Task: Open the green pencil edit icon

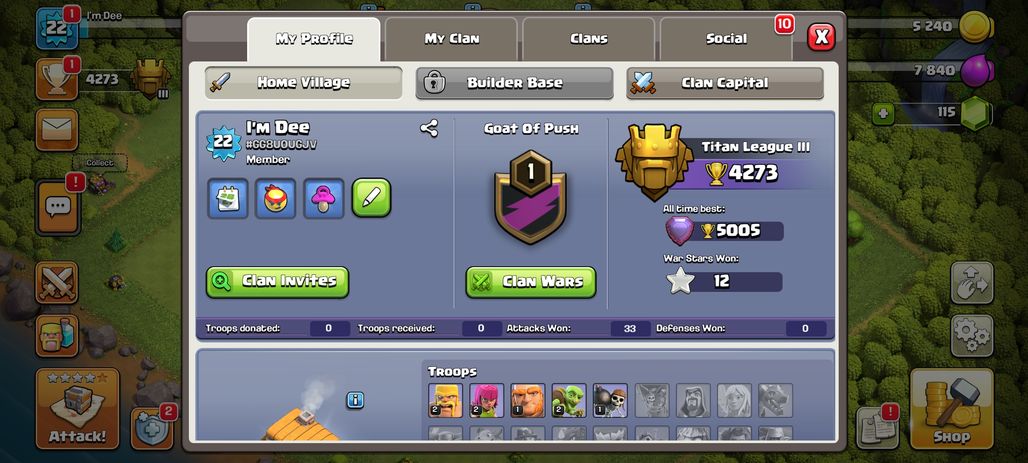Action: pyautogui.click(x=372, y=197)
